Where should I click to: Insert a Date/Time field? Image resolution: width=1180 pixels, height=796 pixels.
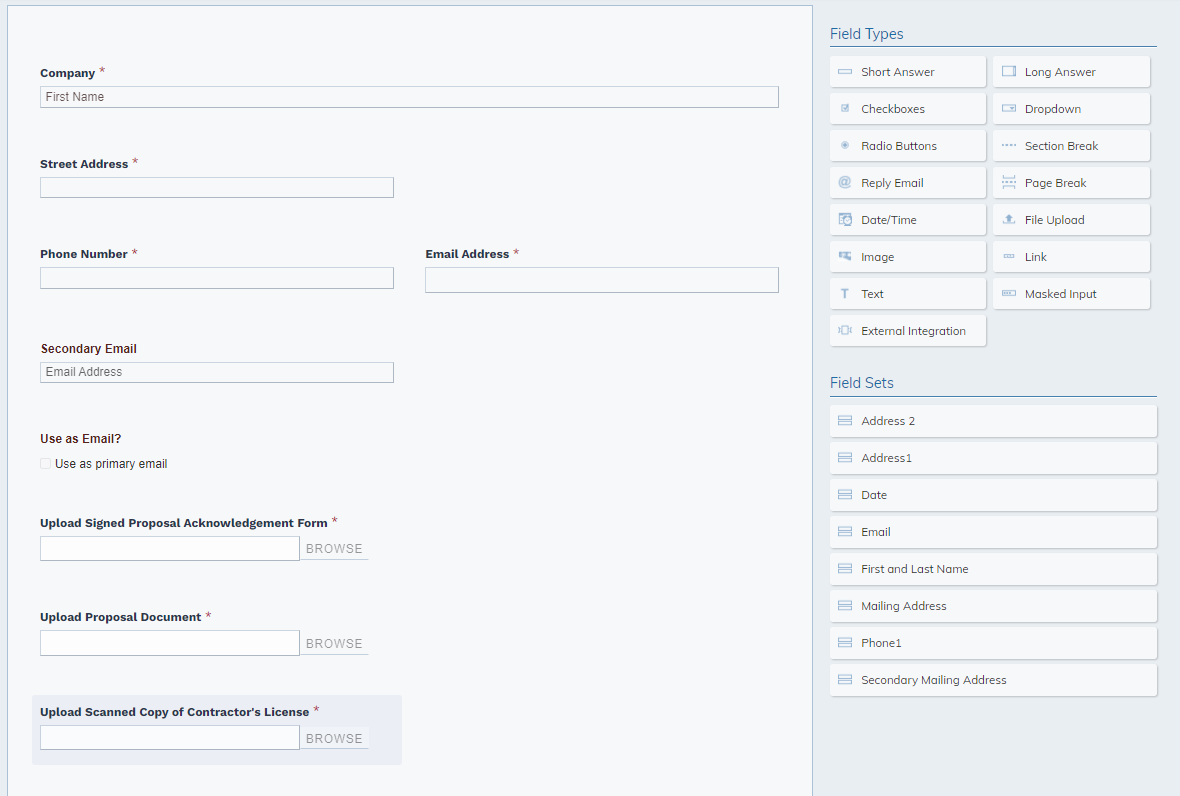(908, 220)
